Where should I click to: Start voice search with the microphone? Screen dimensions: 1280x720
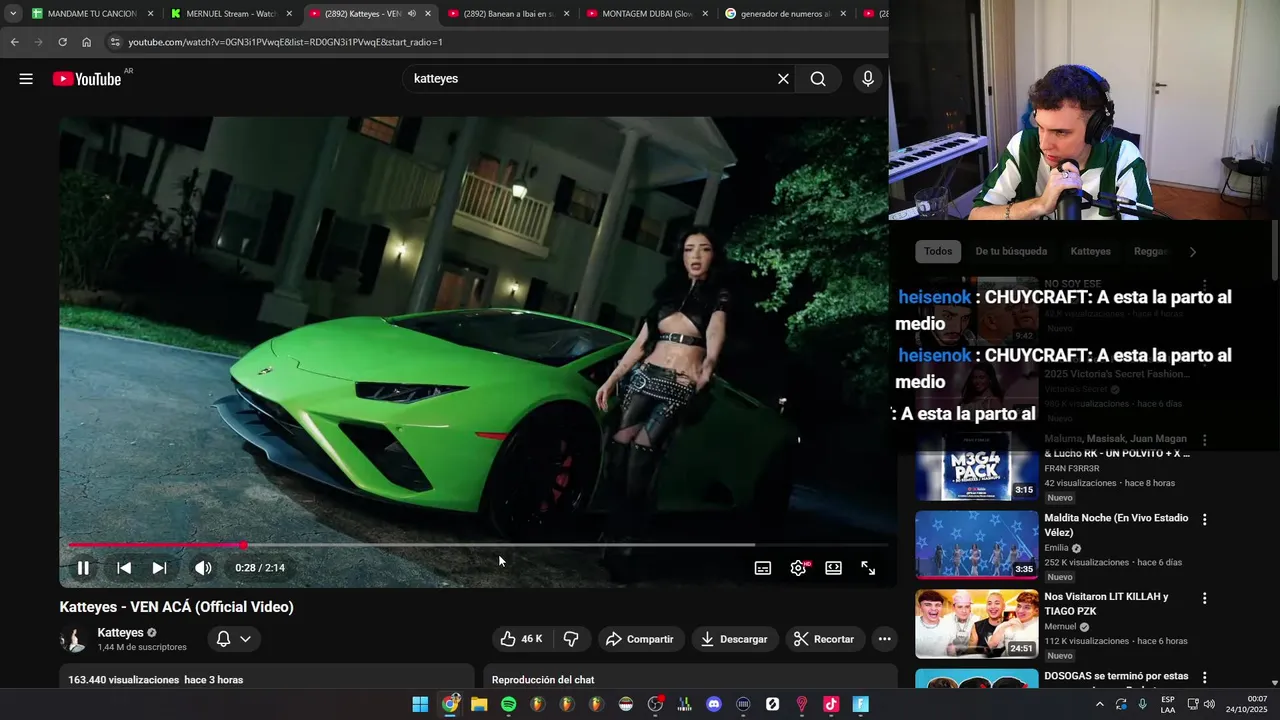point(868,79)
